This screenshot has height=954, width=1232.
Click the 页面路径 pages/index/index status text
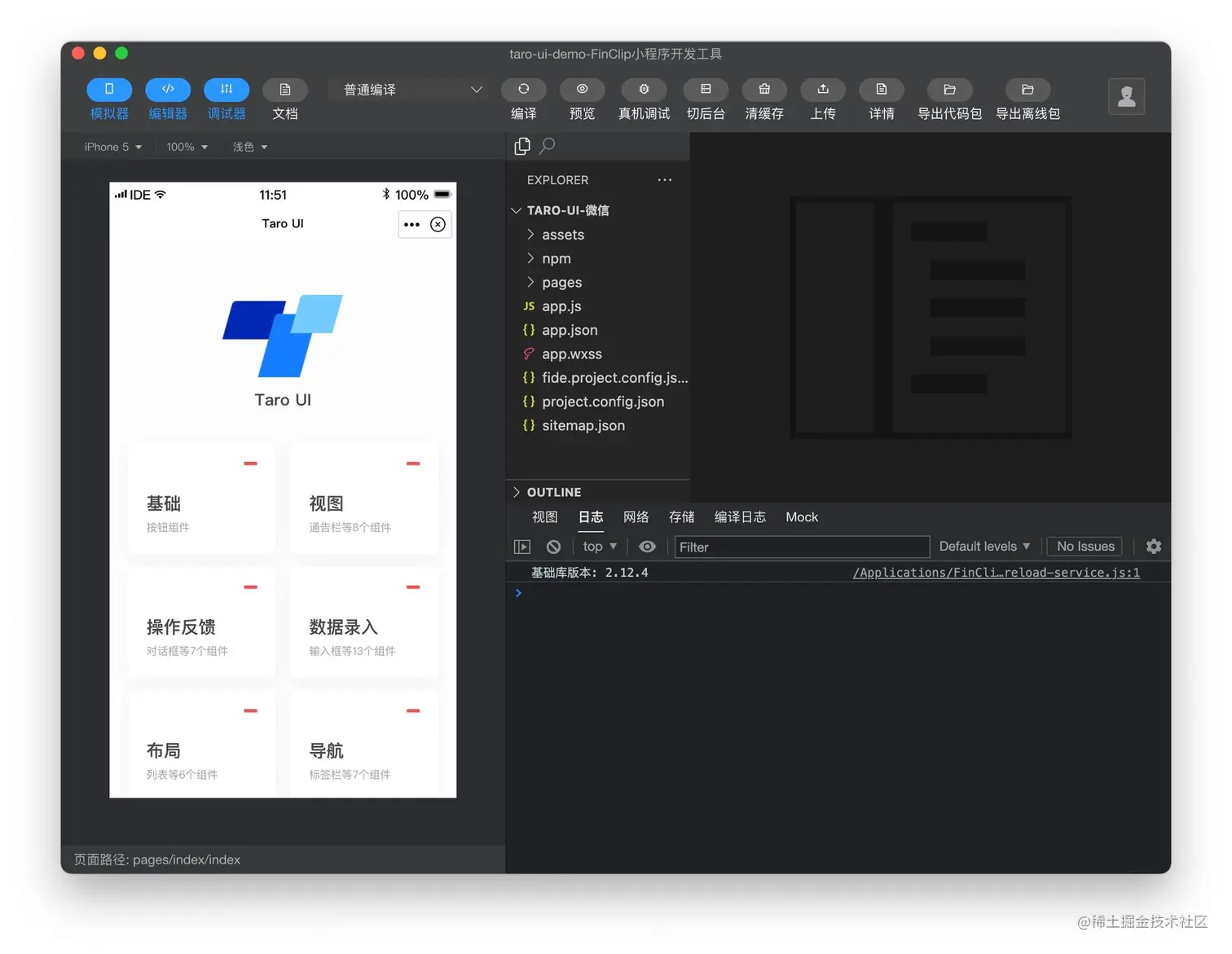[x=157, y=859]
